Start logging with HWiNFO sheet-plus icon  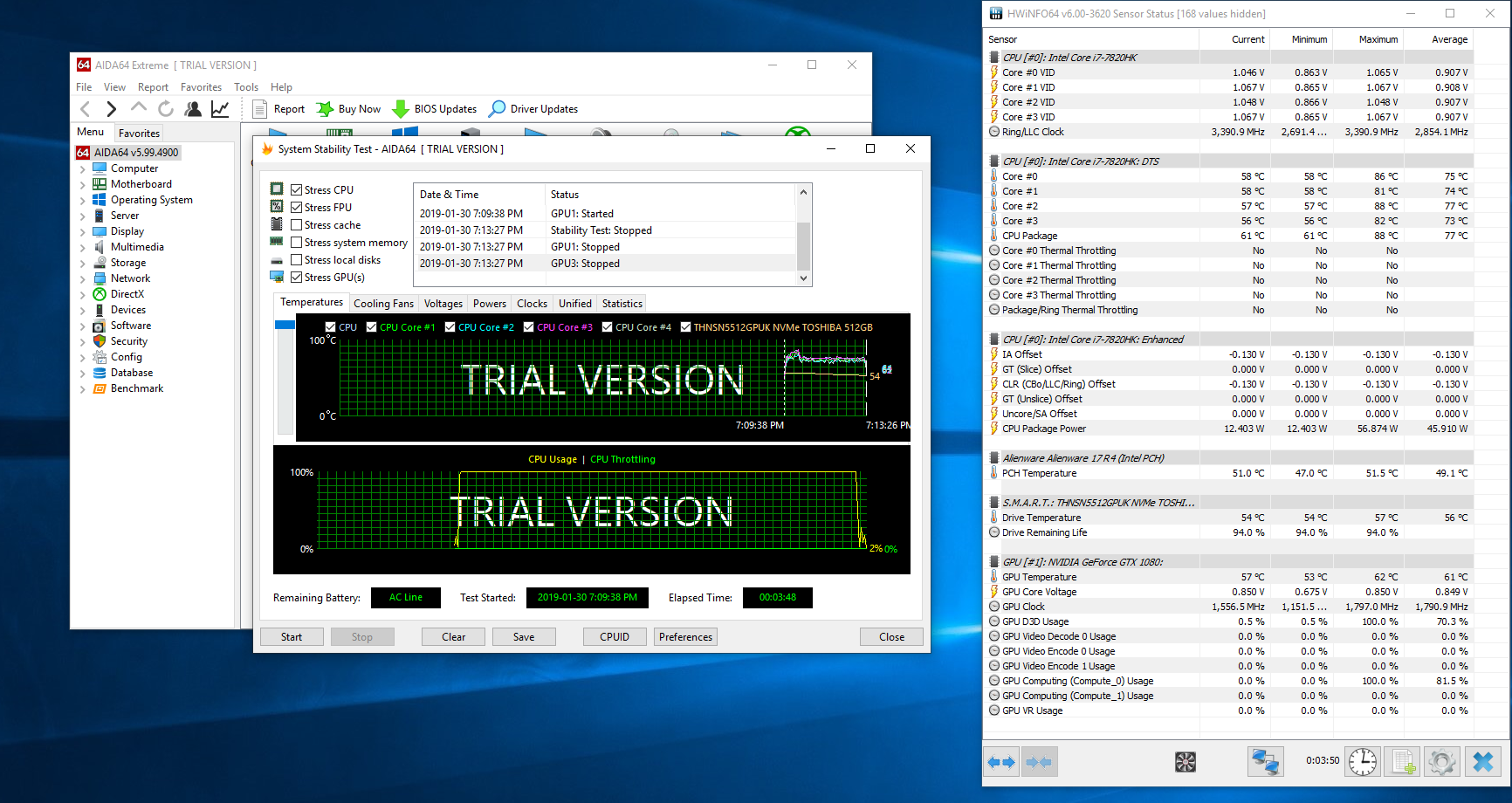tap(1403, 762)
